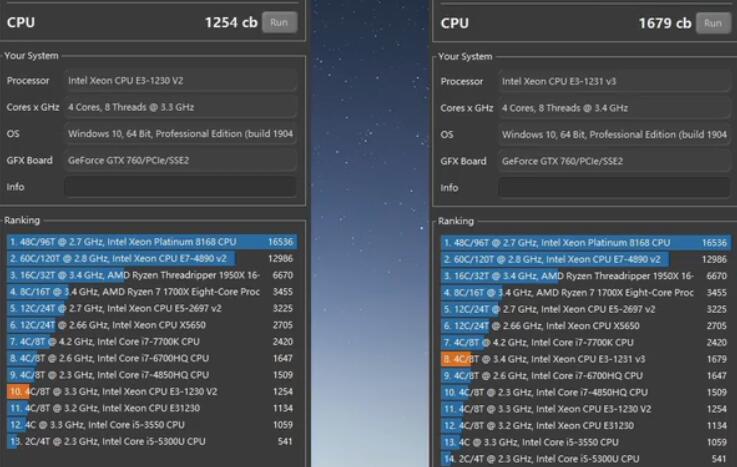Select Core i7-7700K row in right ranking
737x467 pixels.
click(586, 342)
